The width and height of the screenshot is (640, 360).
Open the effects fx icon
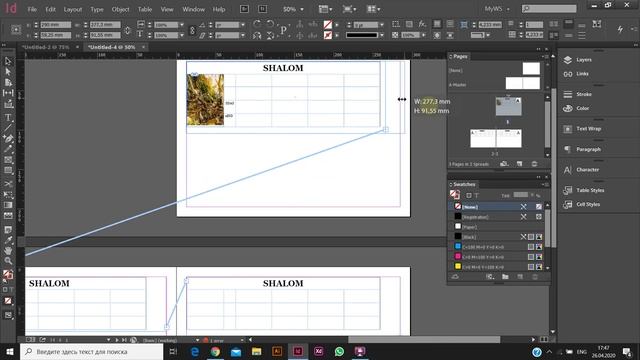[x=422, y=24]
